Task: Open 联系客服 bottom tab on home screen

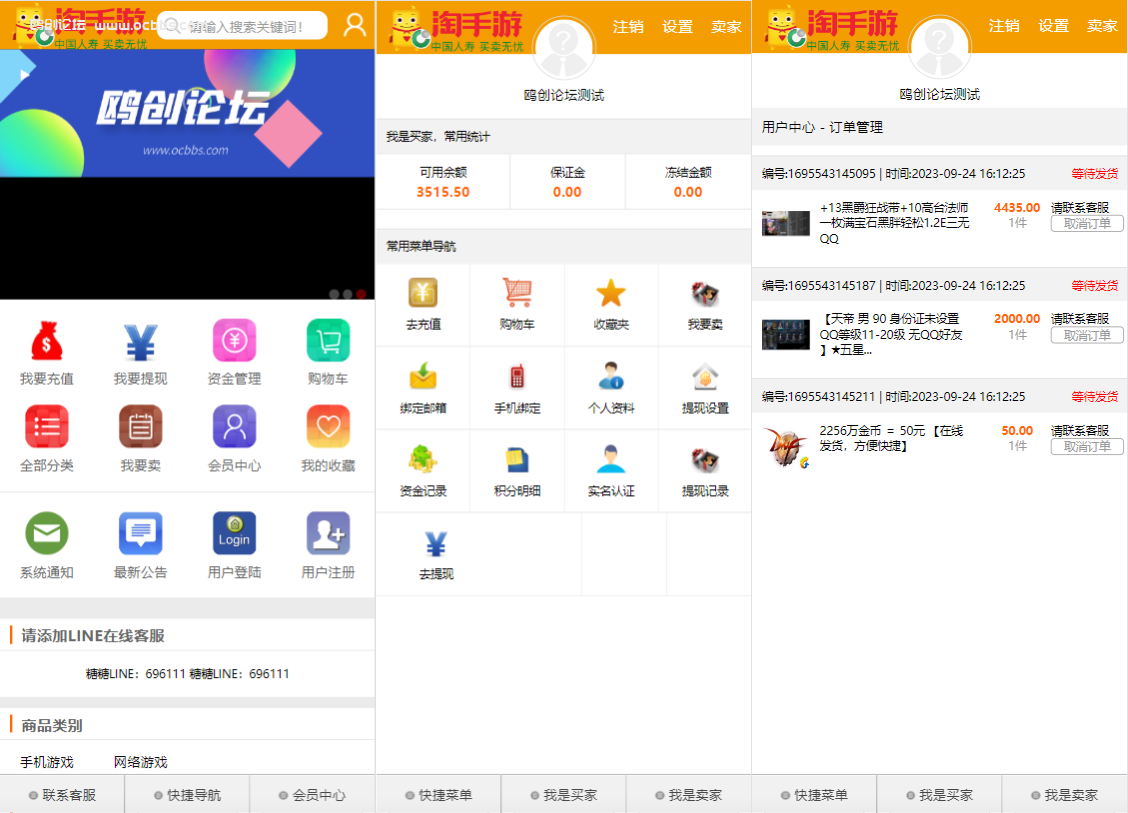Action: (62, 795)
